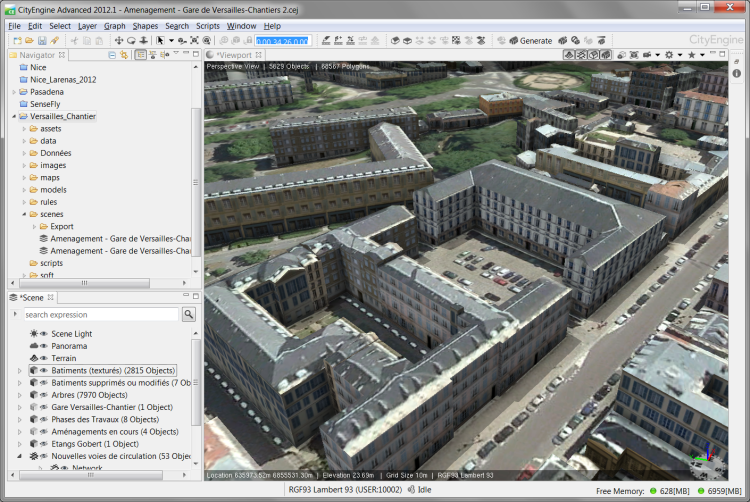Screen dimensions: 750x502
Task: Expand the Arbres layer tree
Action: [x=20, y=395]
